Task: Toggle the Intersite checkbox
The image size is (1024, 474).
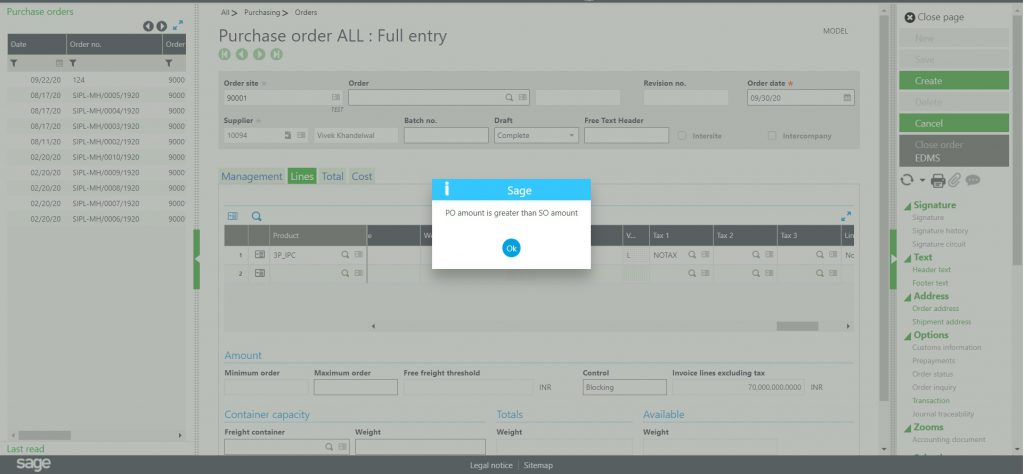Action: [682, 136]
